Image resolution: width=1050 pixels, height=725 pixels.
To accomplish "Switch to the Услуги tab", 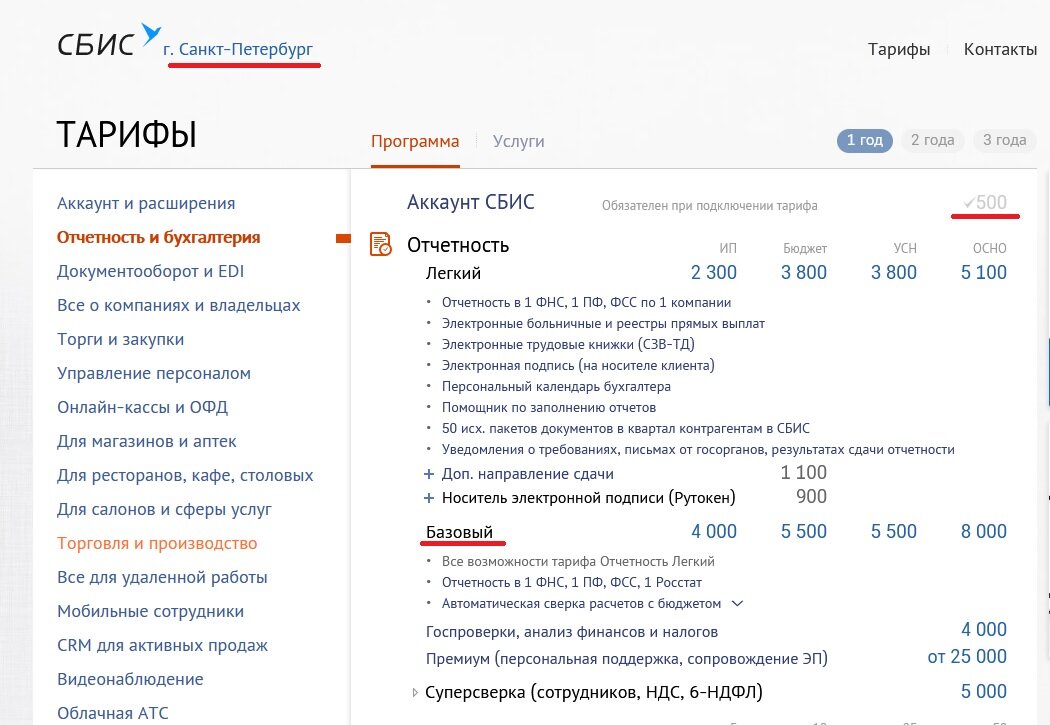I will 518,141.
